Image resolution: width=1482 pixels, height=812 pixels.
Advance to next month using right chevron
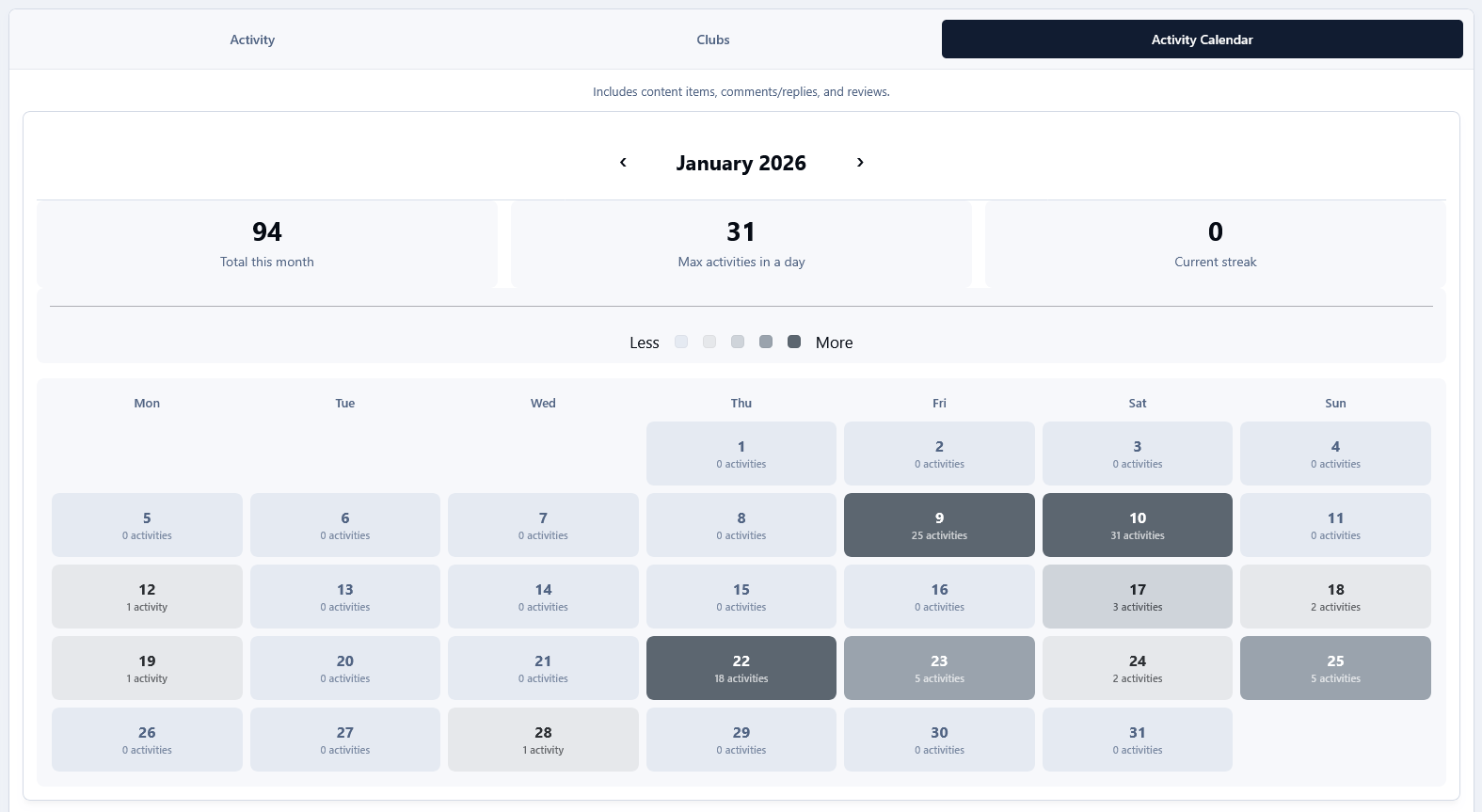[x=860, y=163]
